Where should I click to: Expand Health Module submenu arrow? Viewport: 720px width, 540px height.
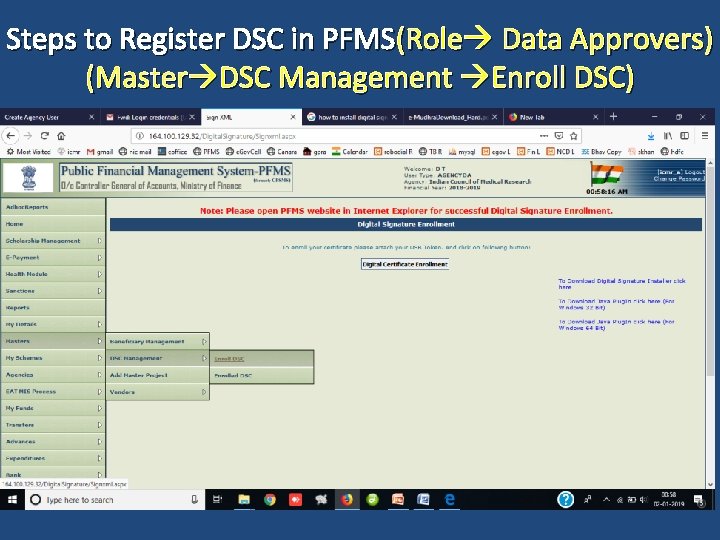click(x=100, y=274)
